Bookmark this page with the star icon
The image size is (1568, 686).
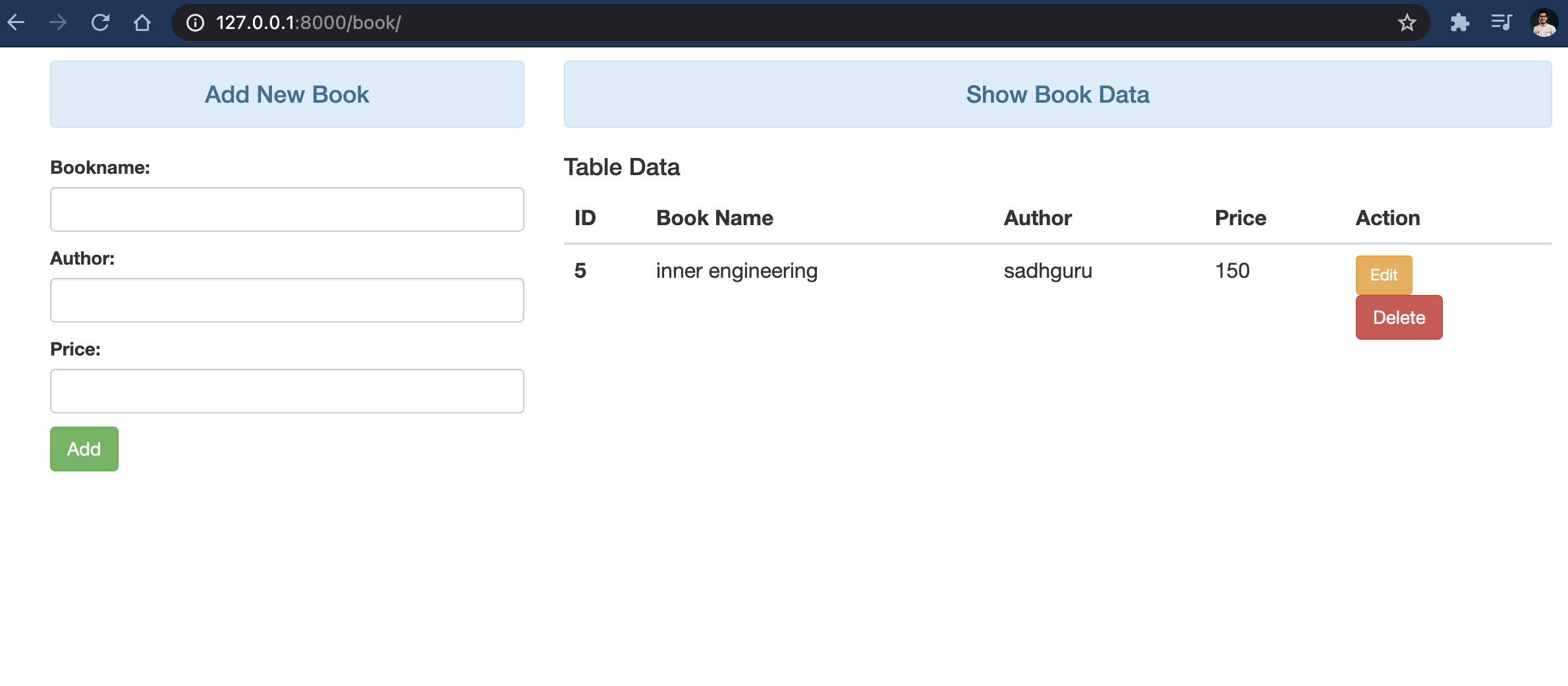1407,23
